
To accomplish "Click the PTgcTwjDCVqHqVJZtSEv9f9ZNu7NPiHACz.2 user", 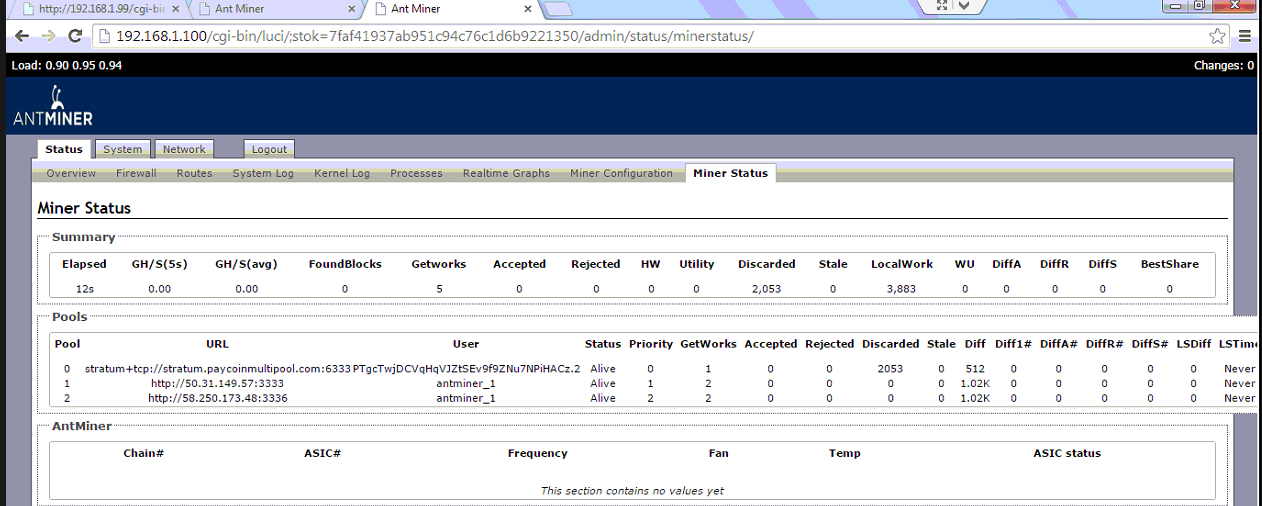I will tap(466, 368).
